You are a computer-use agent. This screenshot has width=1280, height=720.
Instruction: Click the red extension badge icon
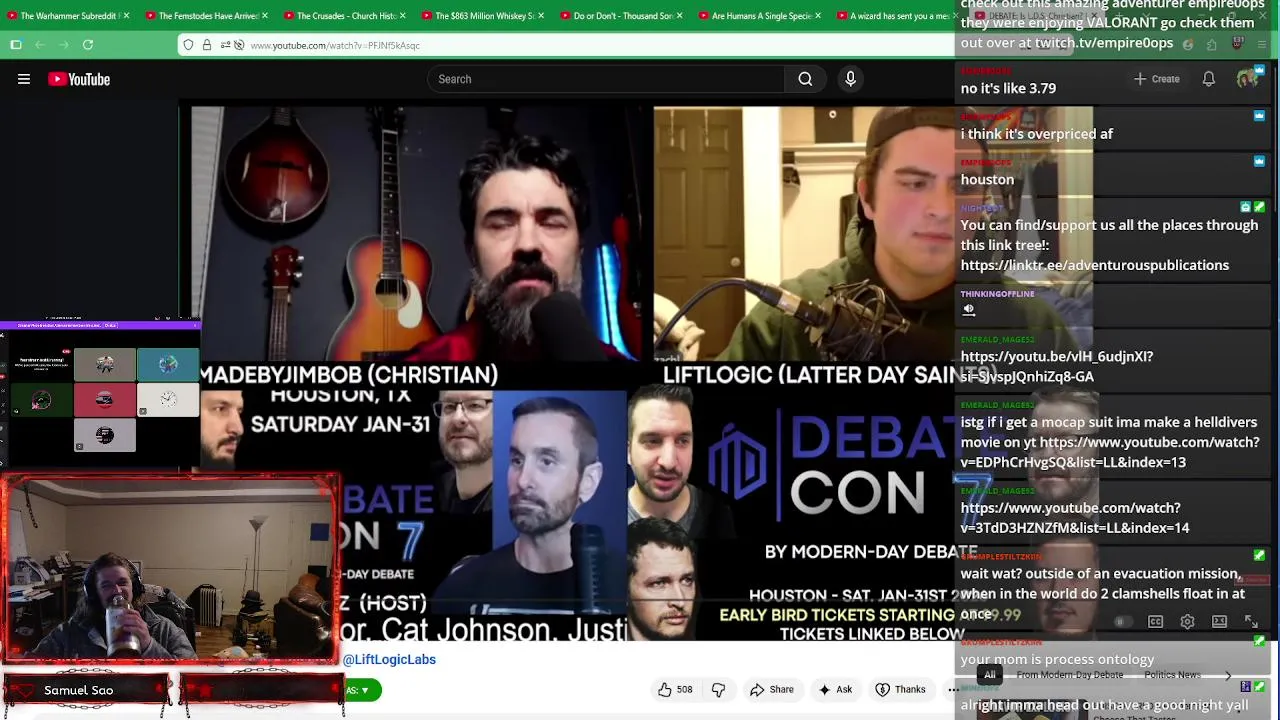click(x=1237, y=44)
